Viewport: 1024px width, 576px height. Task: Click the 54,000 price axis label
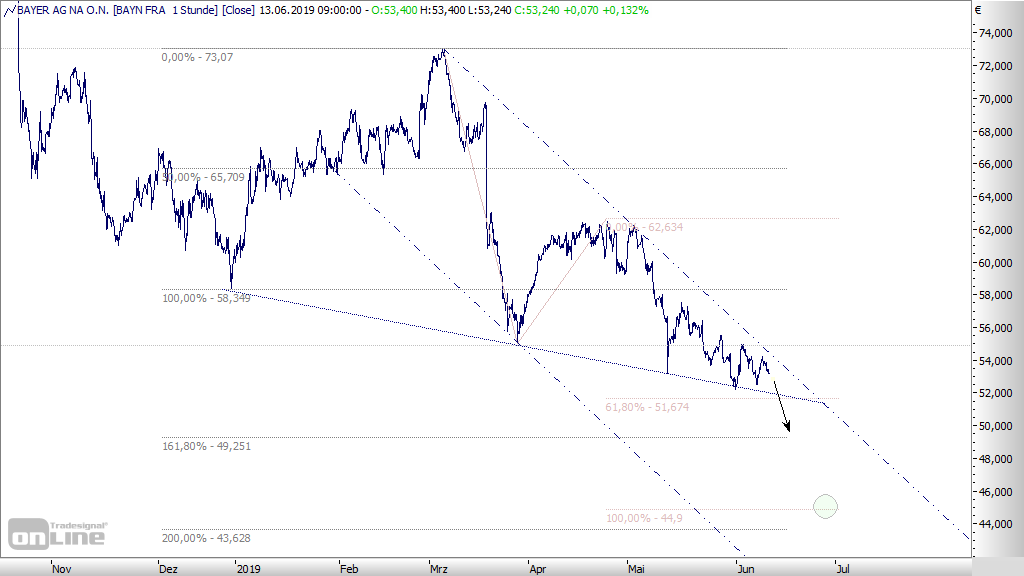point(995,360)
